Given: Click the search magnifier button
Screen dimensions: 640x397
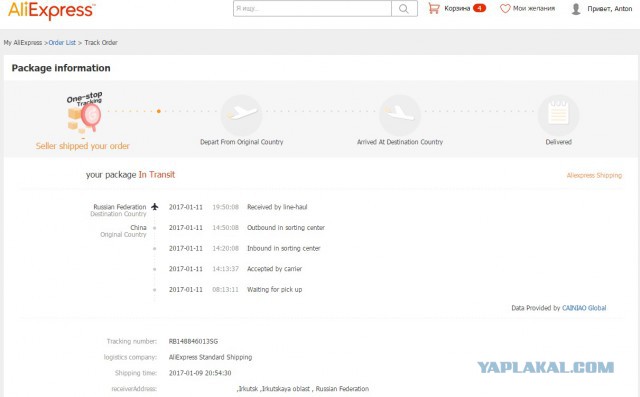Looking at the screenshot, I should (x=404, y=9).
